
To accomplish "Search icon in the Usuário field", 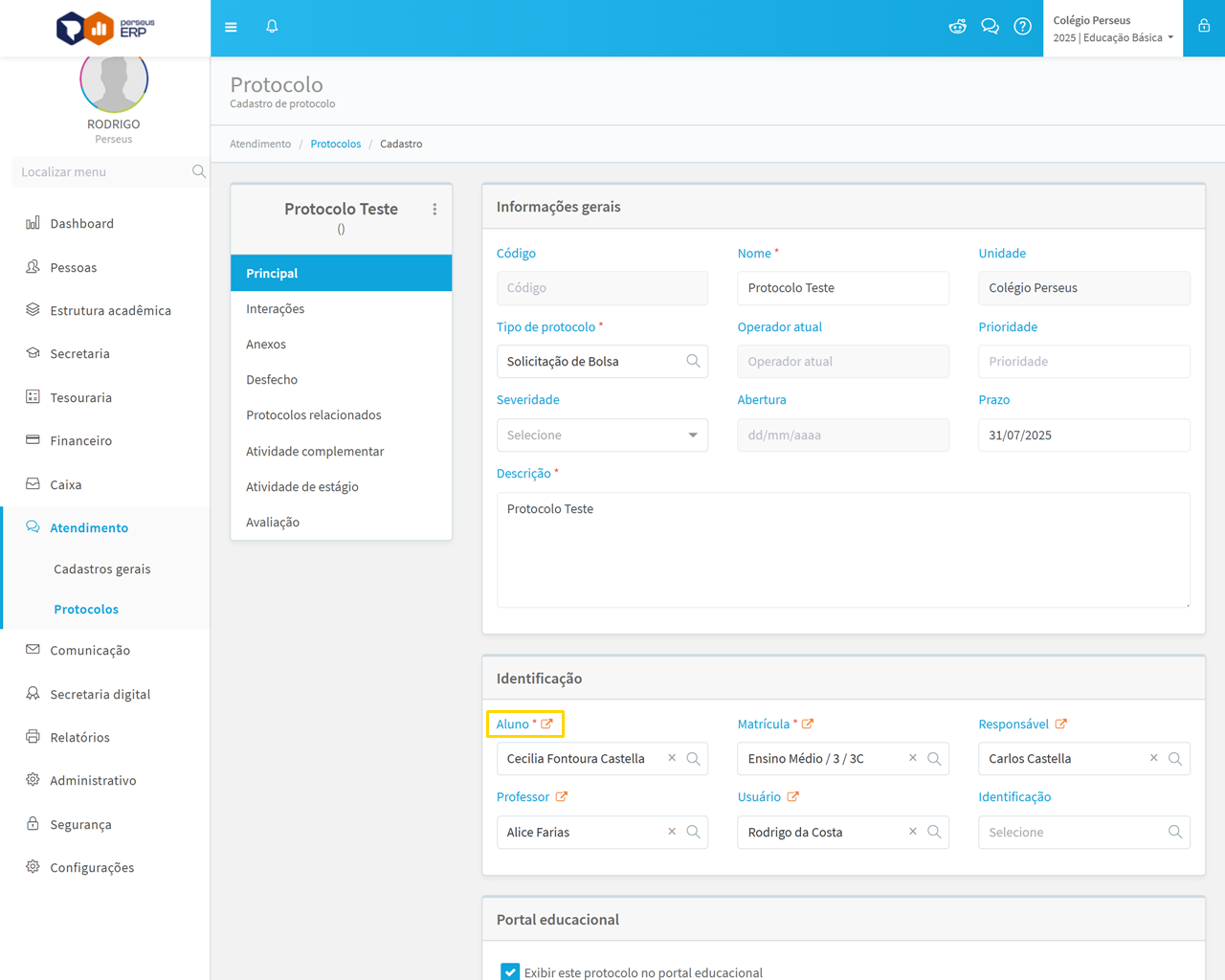I will click(934, 832).
